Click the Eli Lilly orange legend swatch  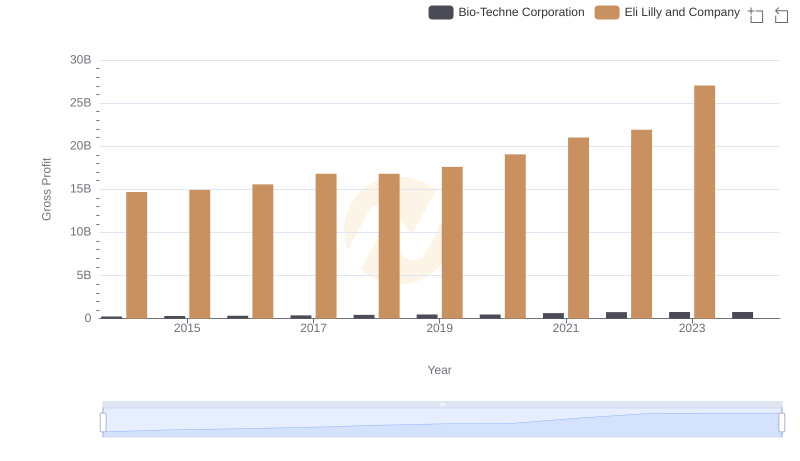[607, 12]
